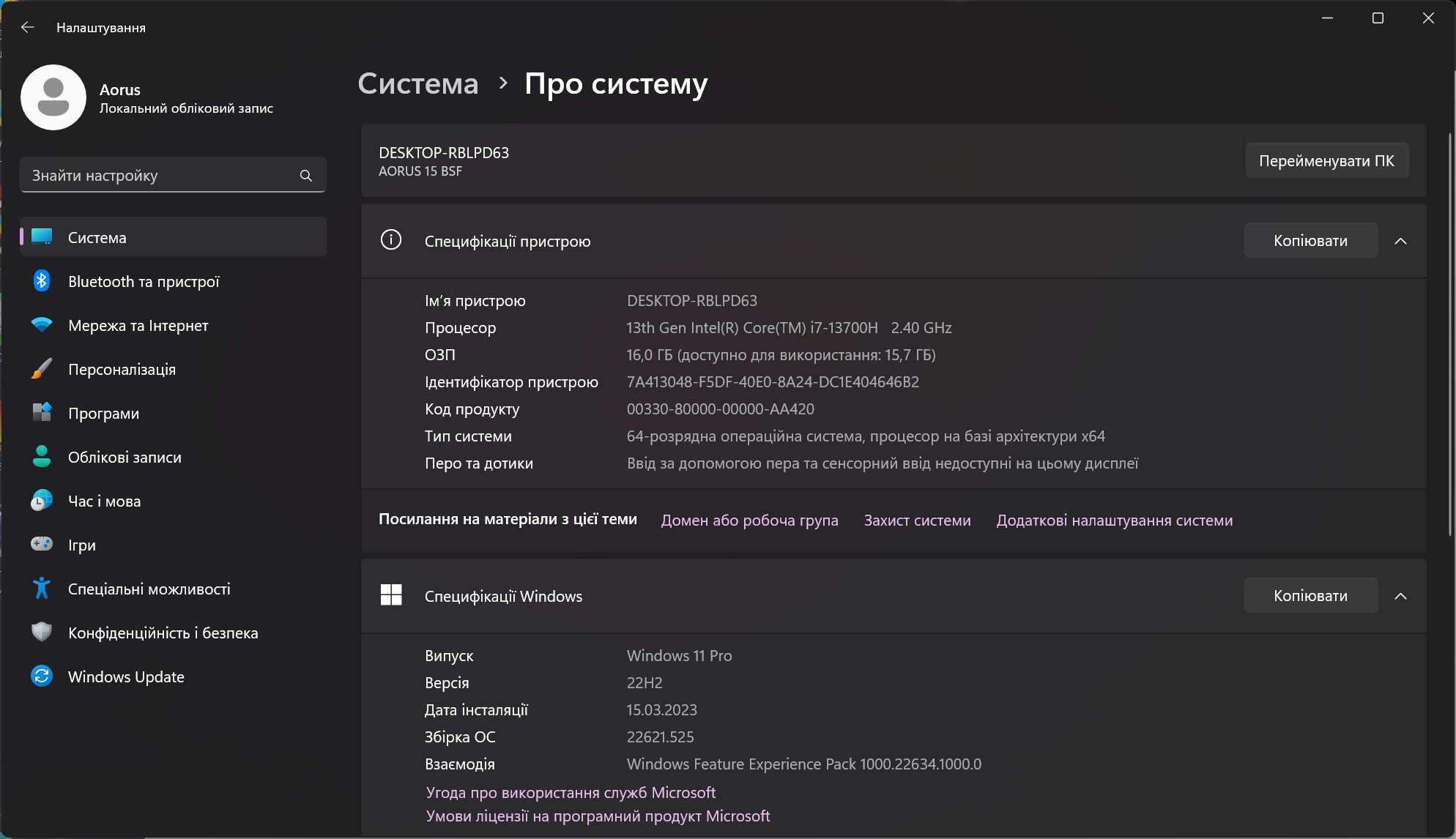Open Умови ліцензії на програмний продукт link
Image resolution: width=1456 pixels, height=839 pixels.
[x=598, y=816]
